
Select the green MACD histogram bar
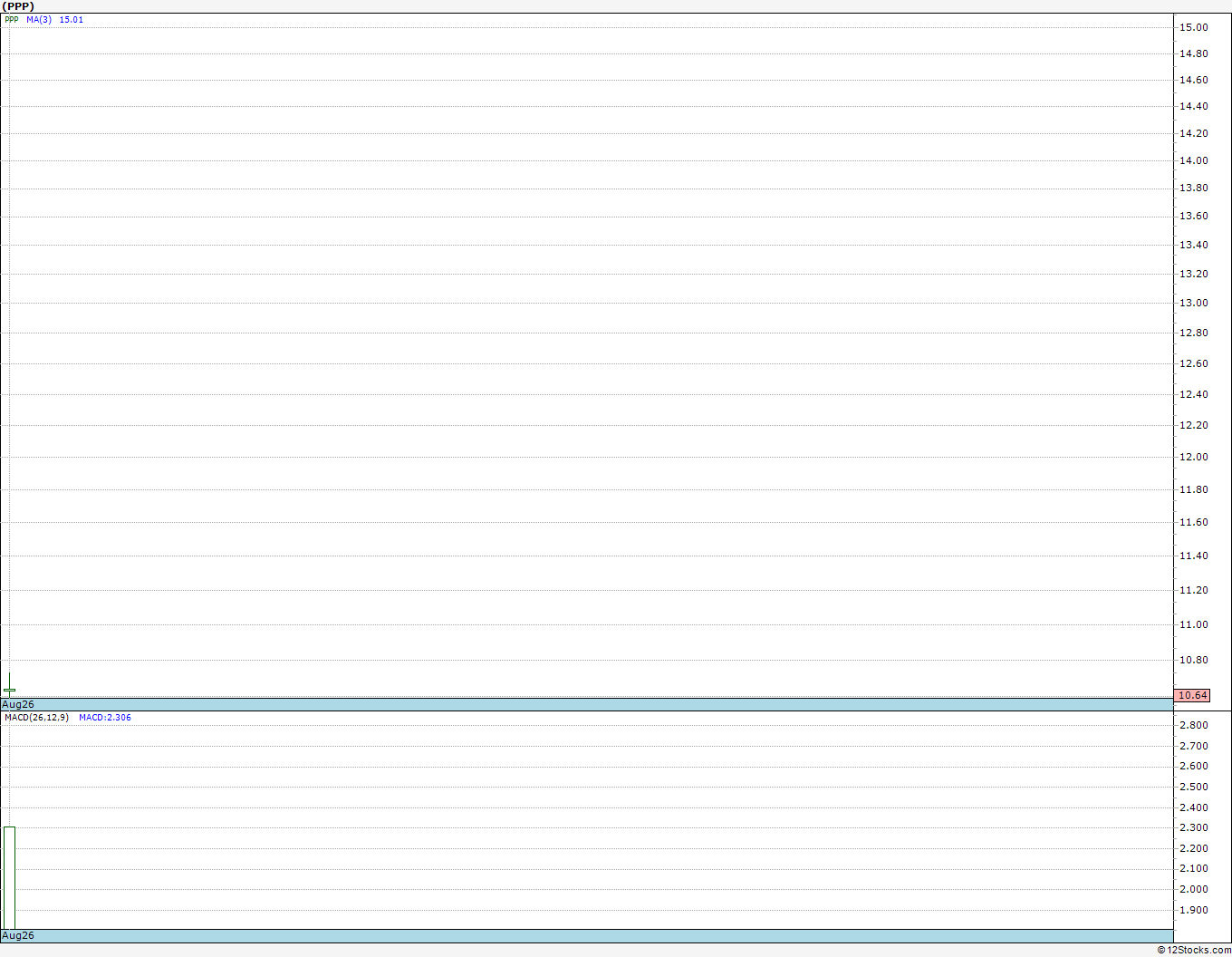tap(9, 877)
